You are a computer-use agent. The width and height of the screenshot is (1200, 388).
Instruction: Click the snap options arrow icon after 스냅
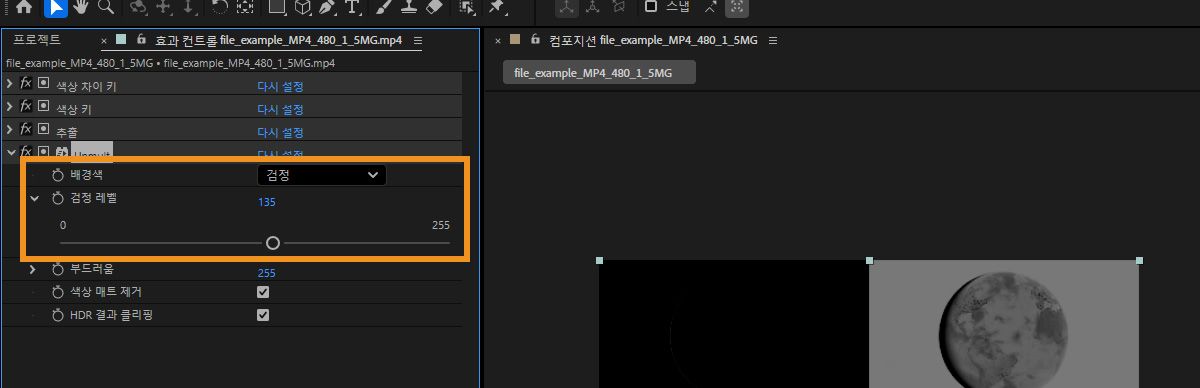click(x=711, y=7)
